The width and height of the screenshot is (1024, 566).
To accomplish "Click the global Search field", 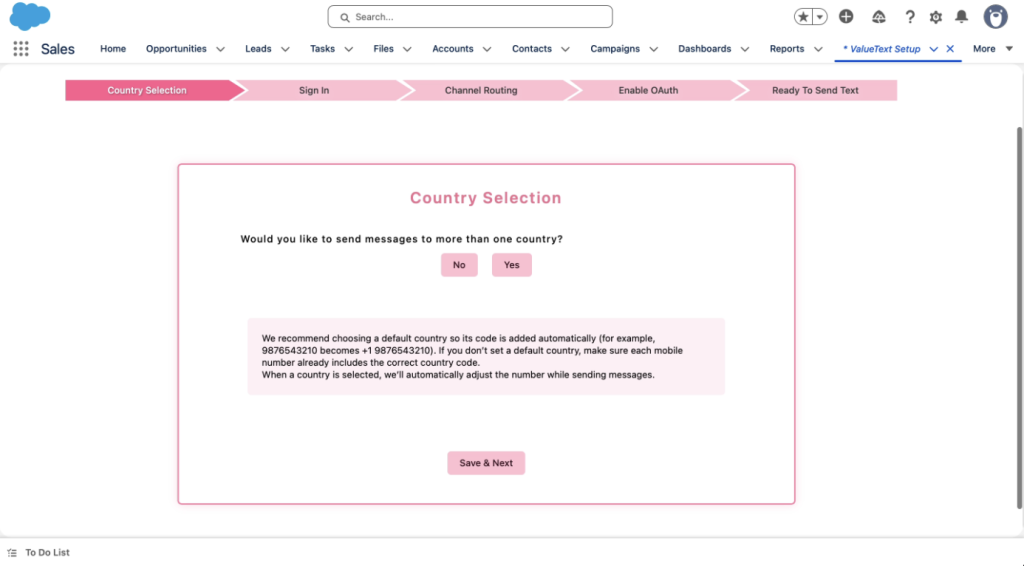I will tap(470, 17).
